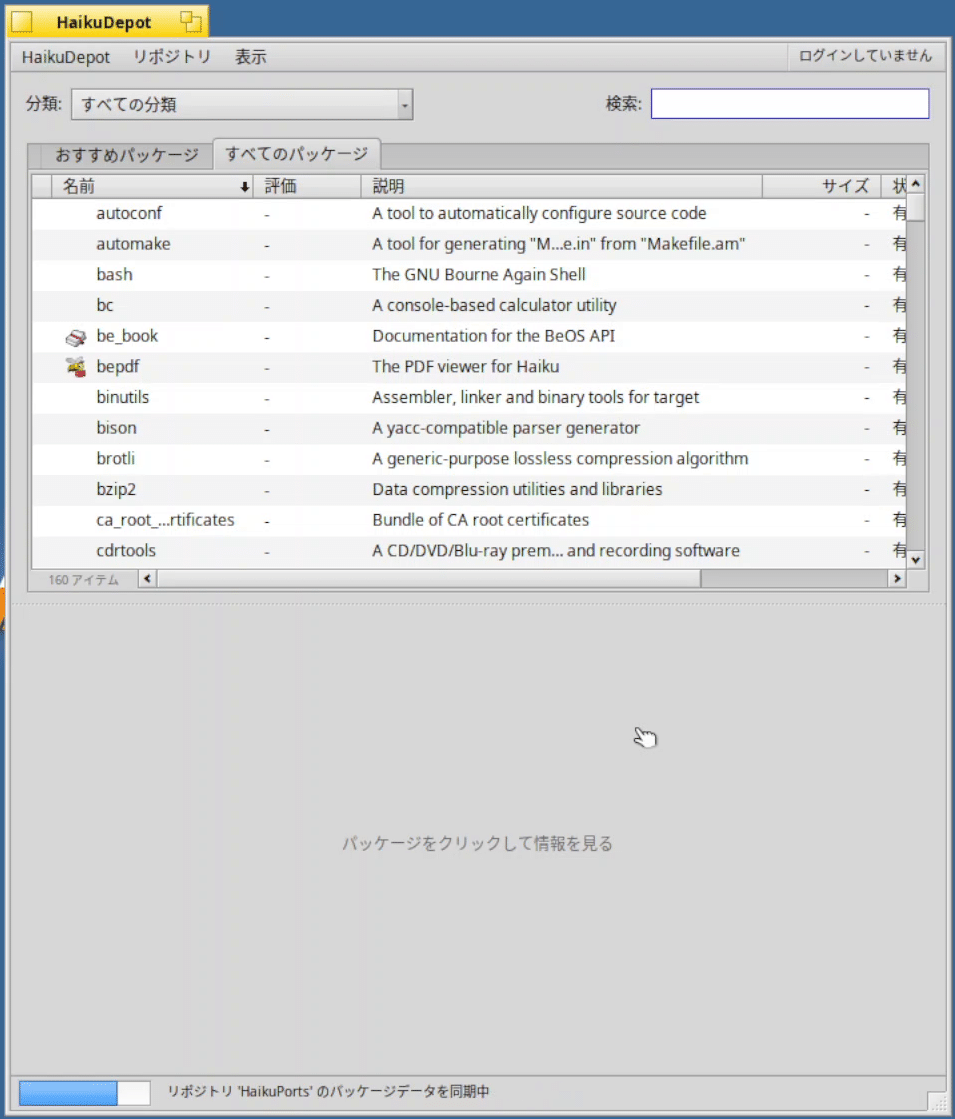Screen dimensions: 955x1119
Task: Click description "The PDF viewer for Haiku"
Action: (465, 367)
